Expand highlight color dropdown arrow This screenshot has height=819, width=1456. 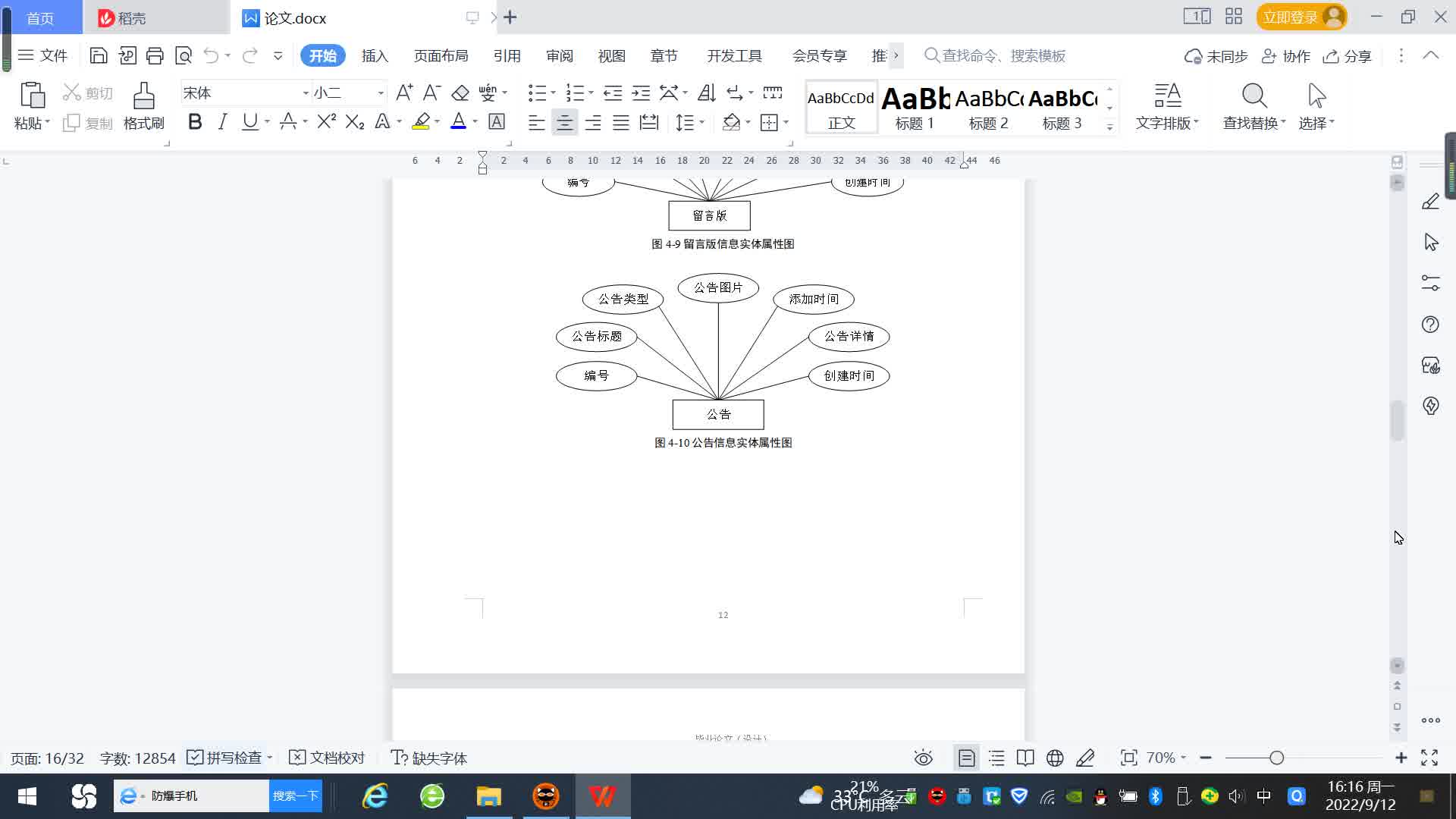pyautogui.click(x=437, y=122)
